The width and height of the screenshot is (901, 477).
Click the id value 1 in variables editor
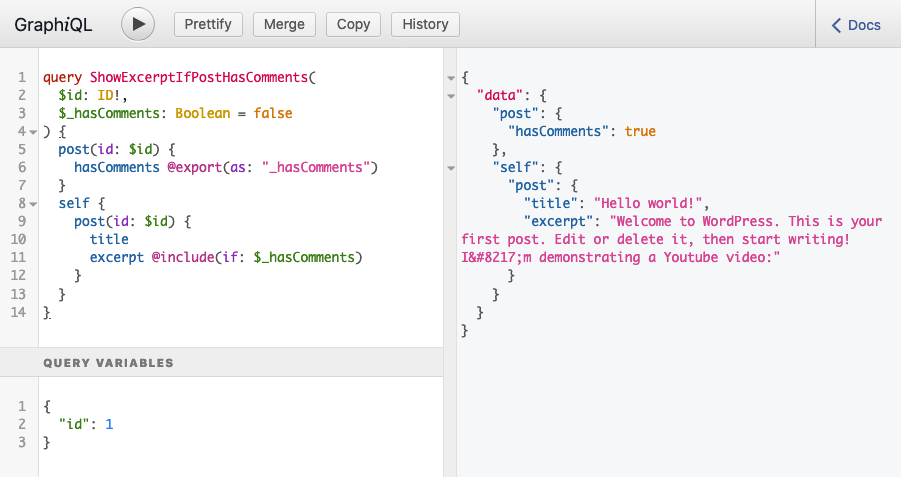coord(109,424)
